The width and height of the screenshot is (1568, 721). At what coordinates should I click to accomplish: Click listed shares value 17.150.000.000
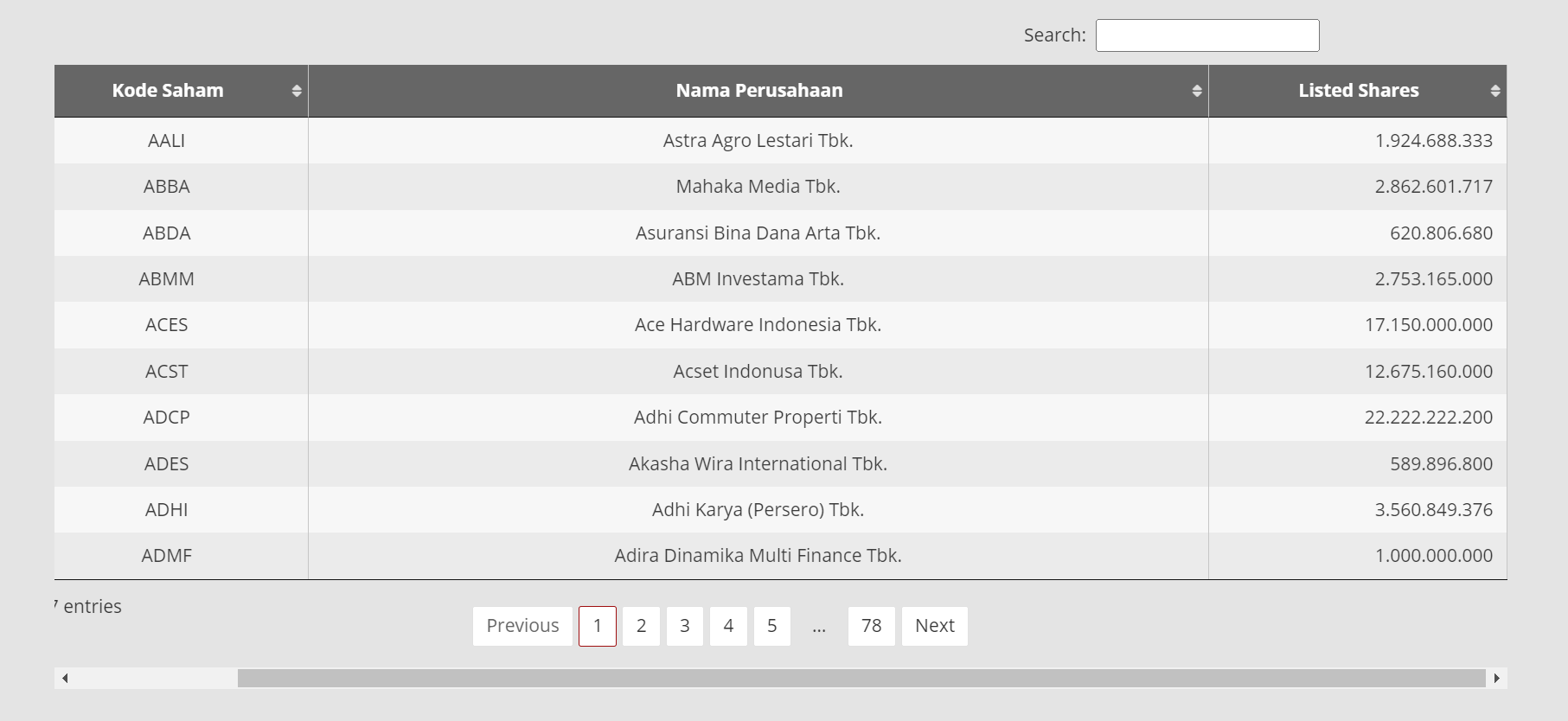(x=1429, y=325)
